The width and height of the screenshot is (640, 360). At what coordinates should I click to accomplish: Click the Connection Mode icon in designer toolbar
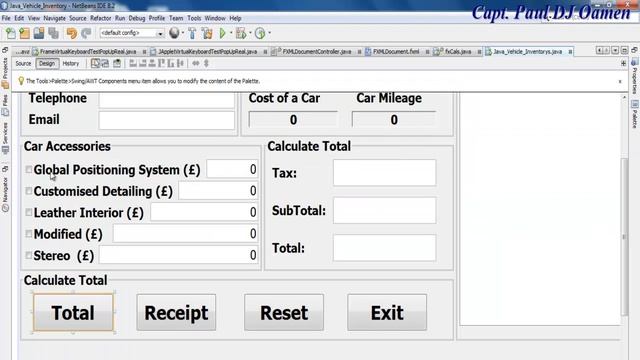105,63
